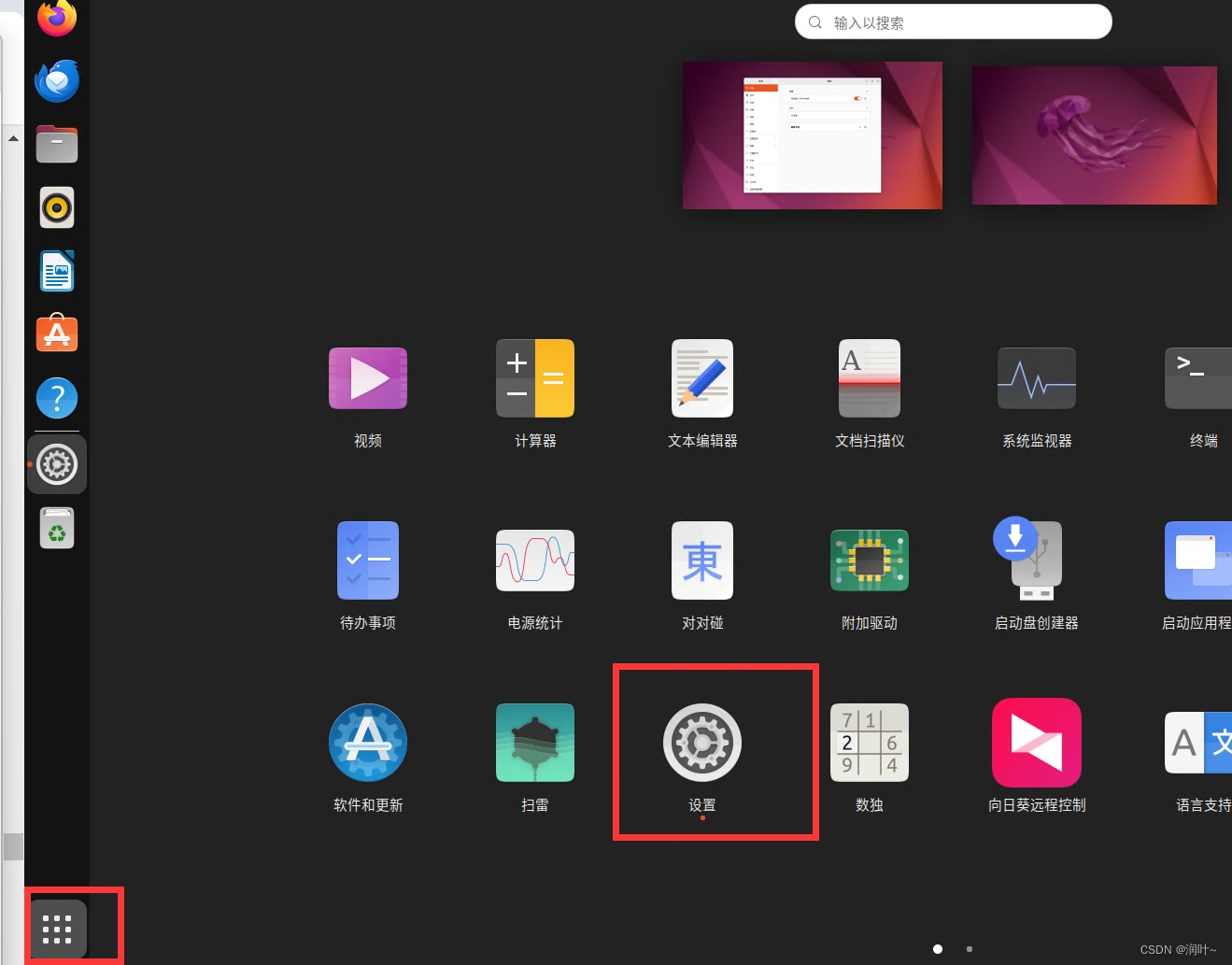Screen dimensions: 1232x965
Task: Open Firefox from the dock
Action: [57, 17]
